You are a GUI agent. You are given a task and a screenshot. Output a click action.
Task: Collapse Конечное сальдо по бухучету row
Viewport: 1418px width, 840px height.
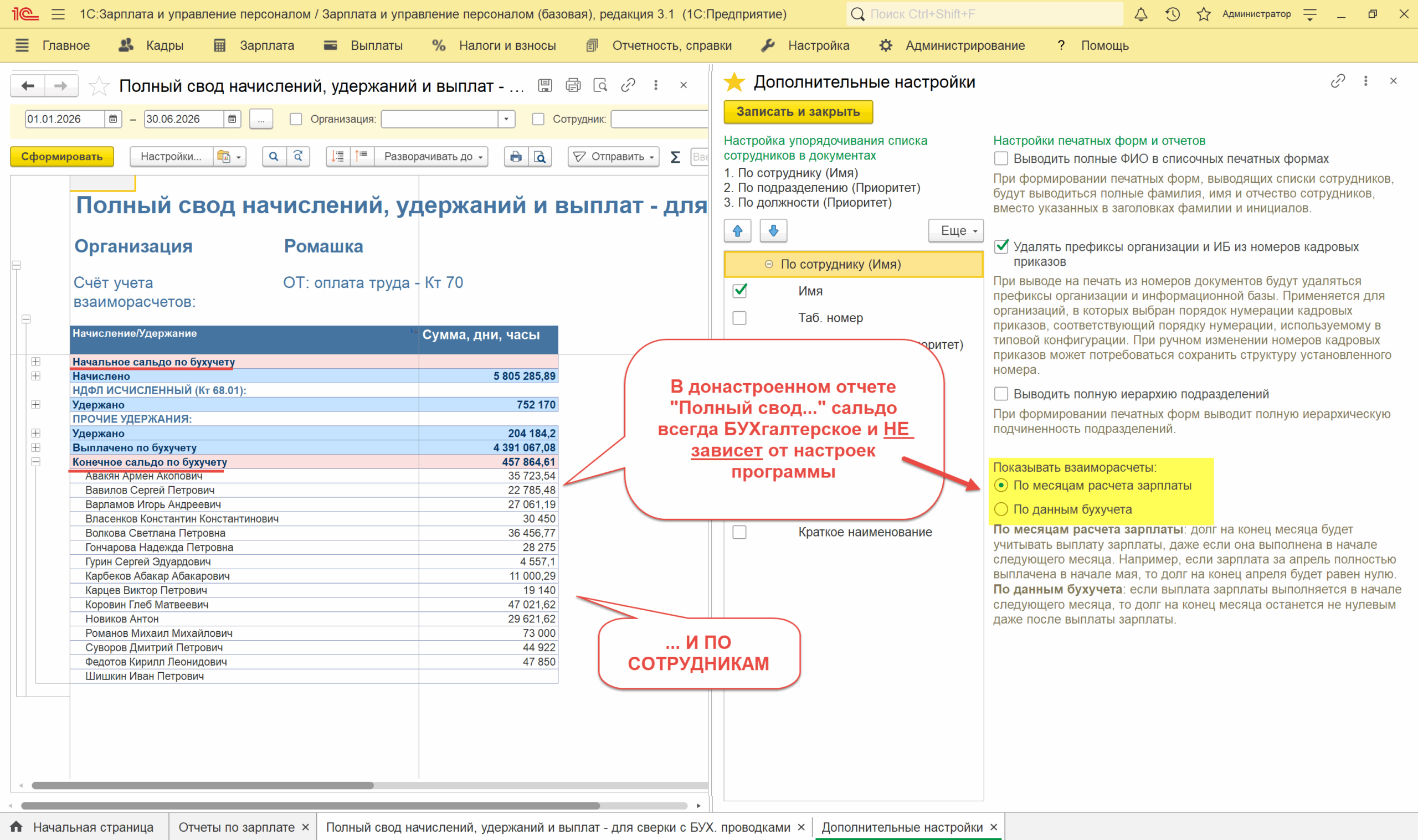[x=35, y=462]
